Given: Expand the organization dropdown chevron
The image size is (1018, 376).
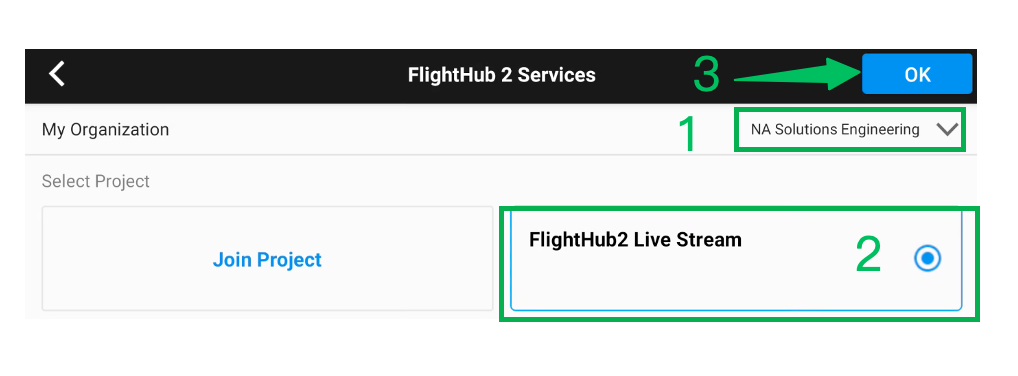Looking at the screenshot, I should [947, 130].
